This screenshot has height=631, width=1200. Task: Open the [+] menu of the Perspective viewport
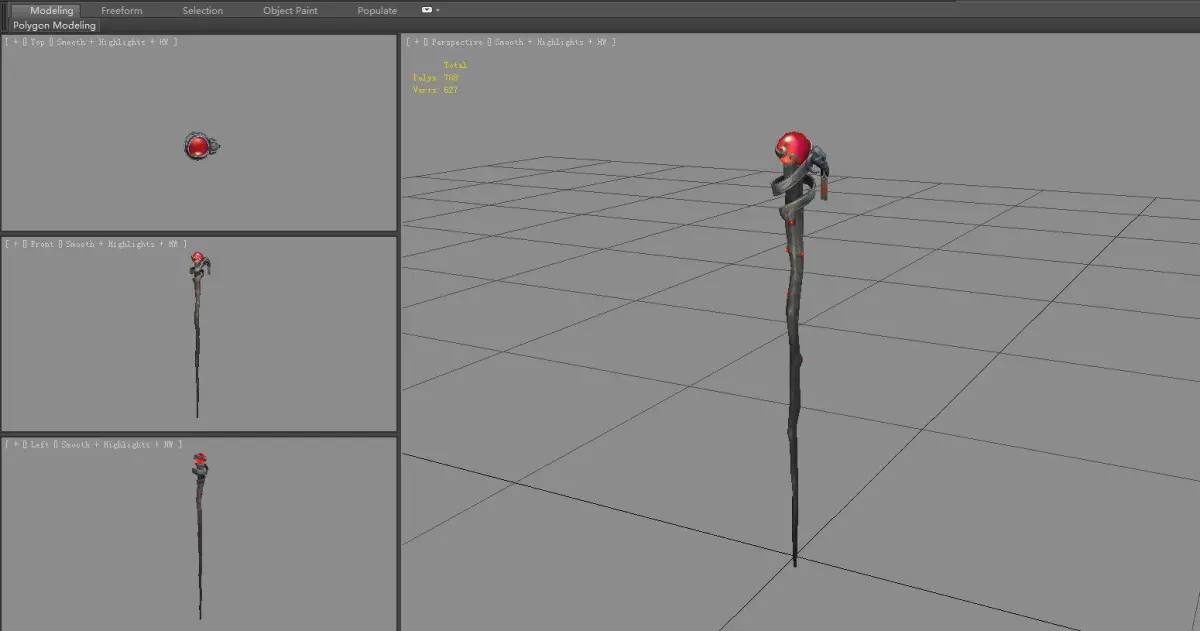pyautogui.click(x=417, y=42)
